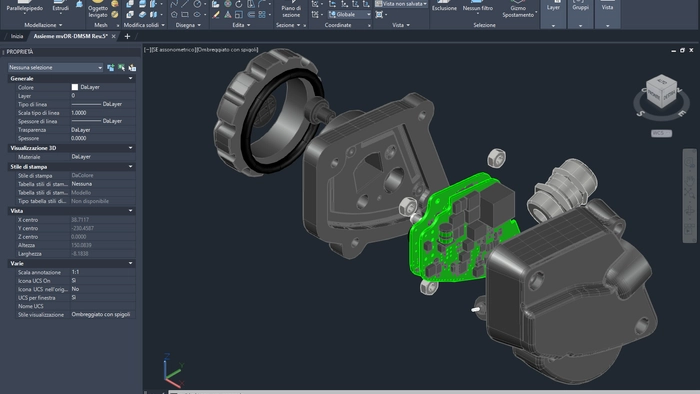
Task: Click Stile visualizzazione value in Varie
Action: [x=102, y=315]
